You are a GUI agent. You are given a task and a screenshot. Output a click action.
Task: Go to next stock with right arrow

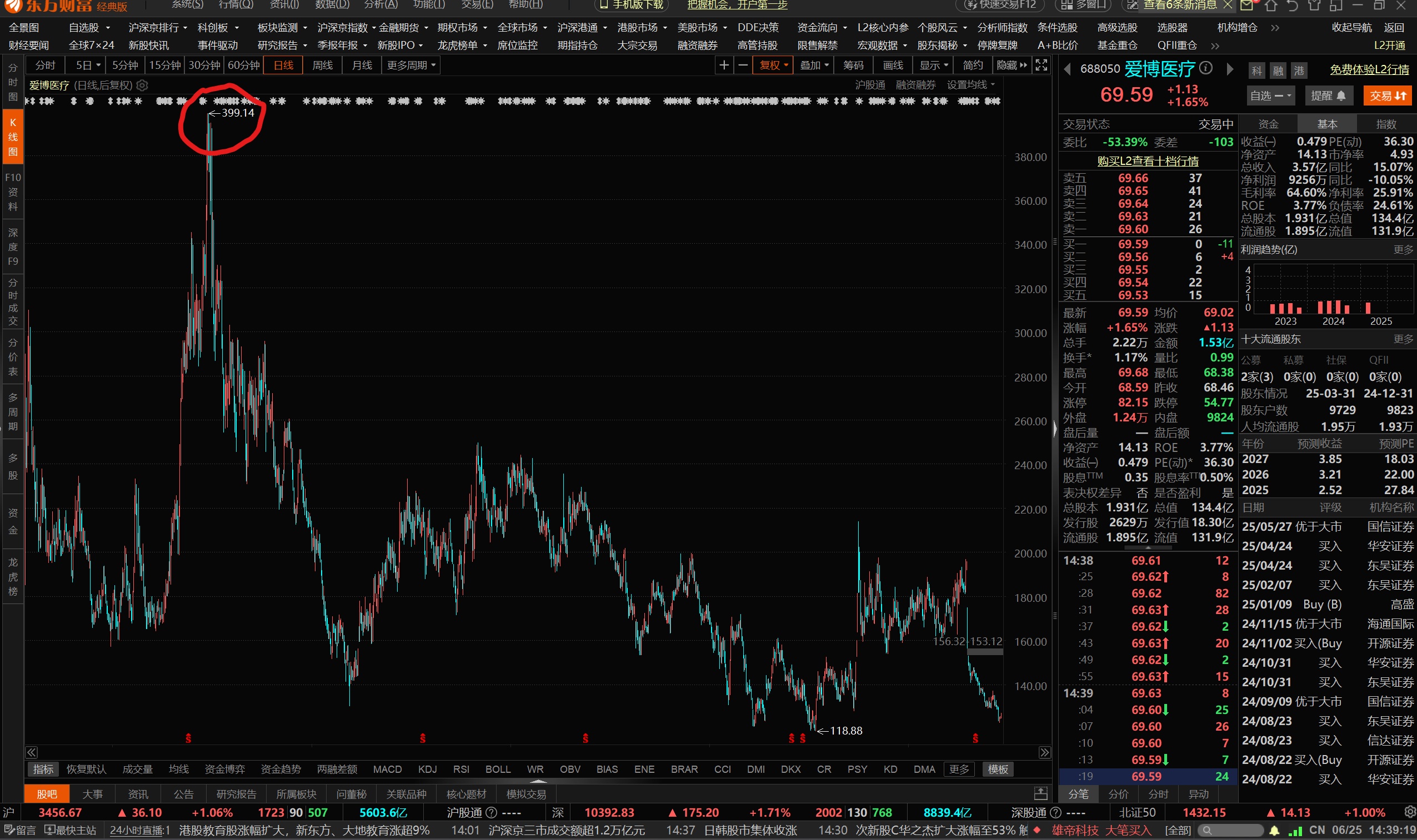click(x=1230, y=69)
